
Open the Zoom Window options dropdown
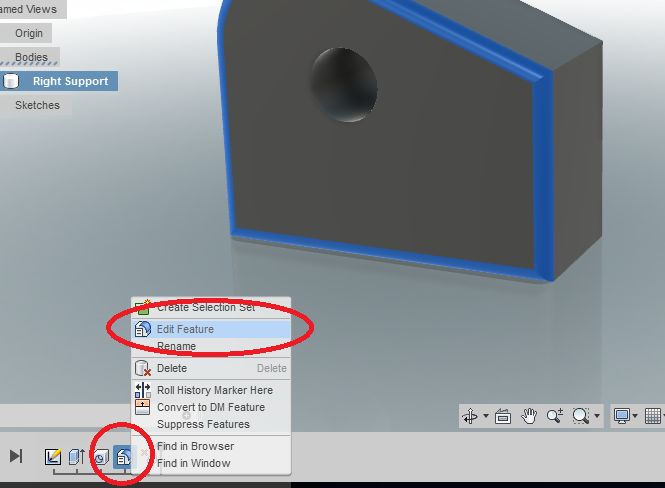click(x=597, y=415)
